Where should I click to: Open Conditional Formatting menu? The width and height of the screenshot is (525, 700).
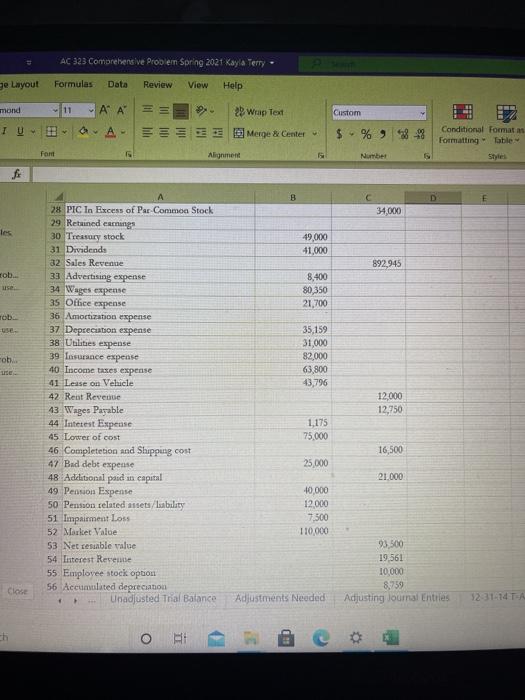click(462, 124)
